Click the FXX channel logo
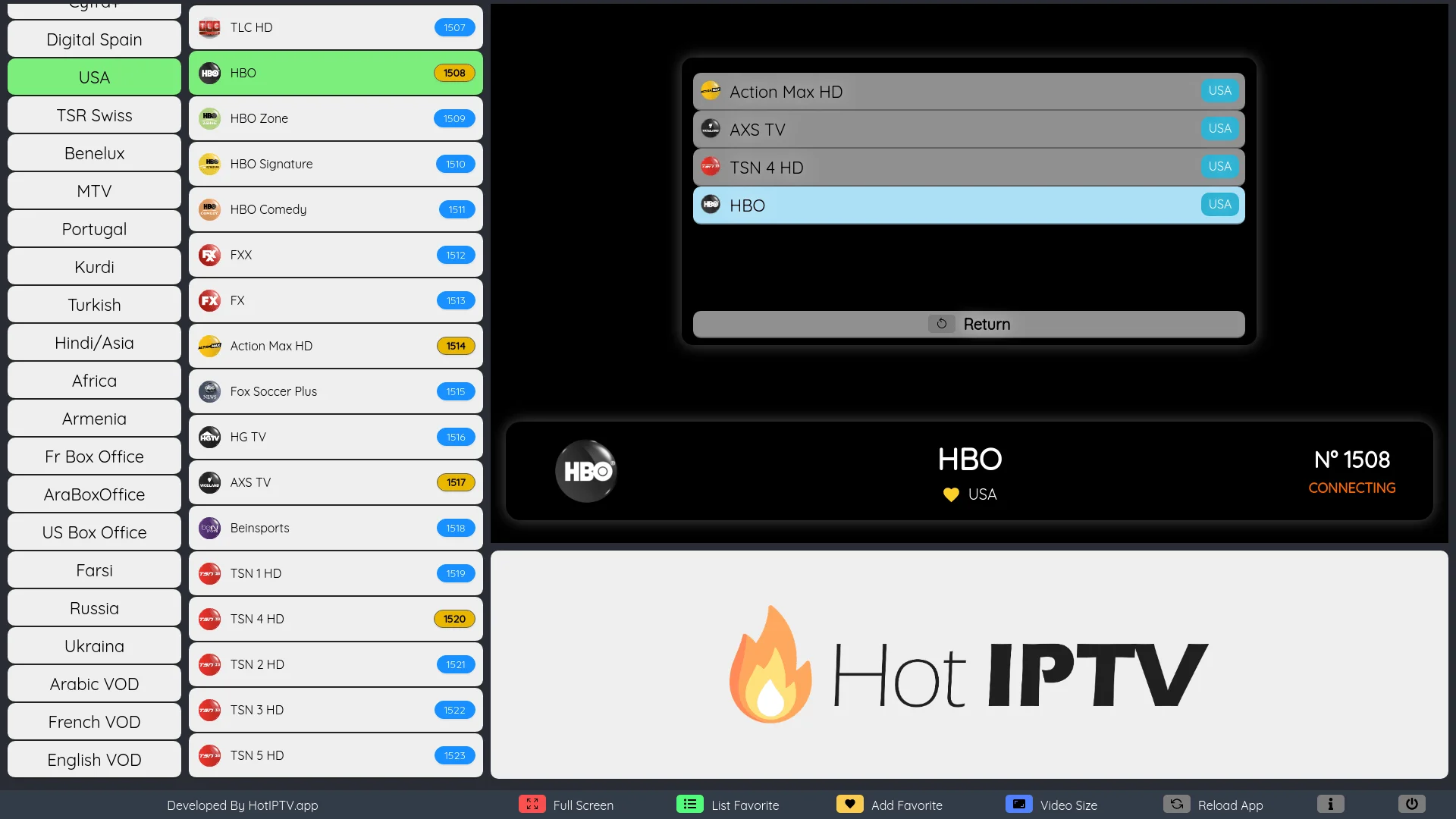Image resolution: width=1456 pixels, height=819 pixels. pos(209,255)
